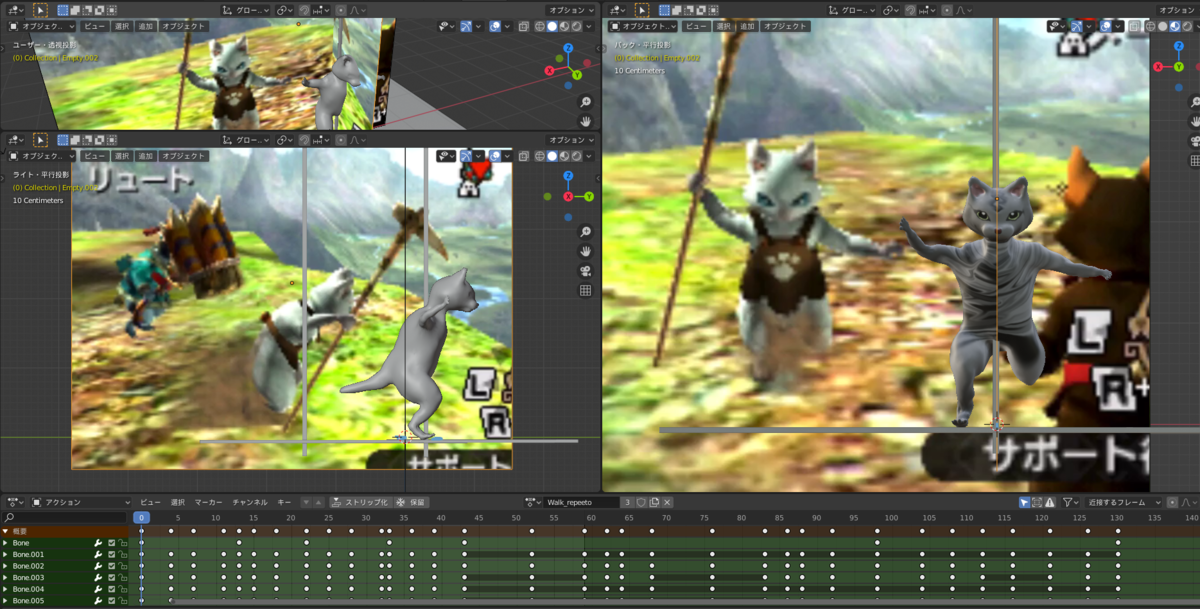
Task: Switch perspective viewport to rendered shading
Action: click(576, 26)
